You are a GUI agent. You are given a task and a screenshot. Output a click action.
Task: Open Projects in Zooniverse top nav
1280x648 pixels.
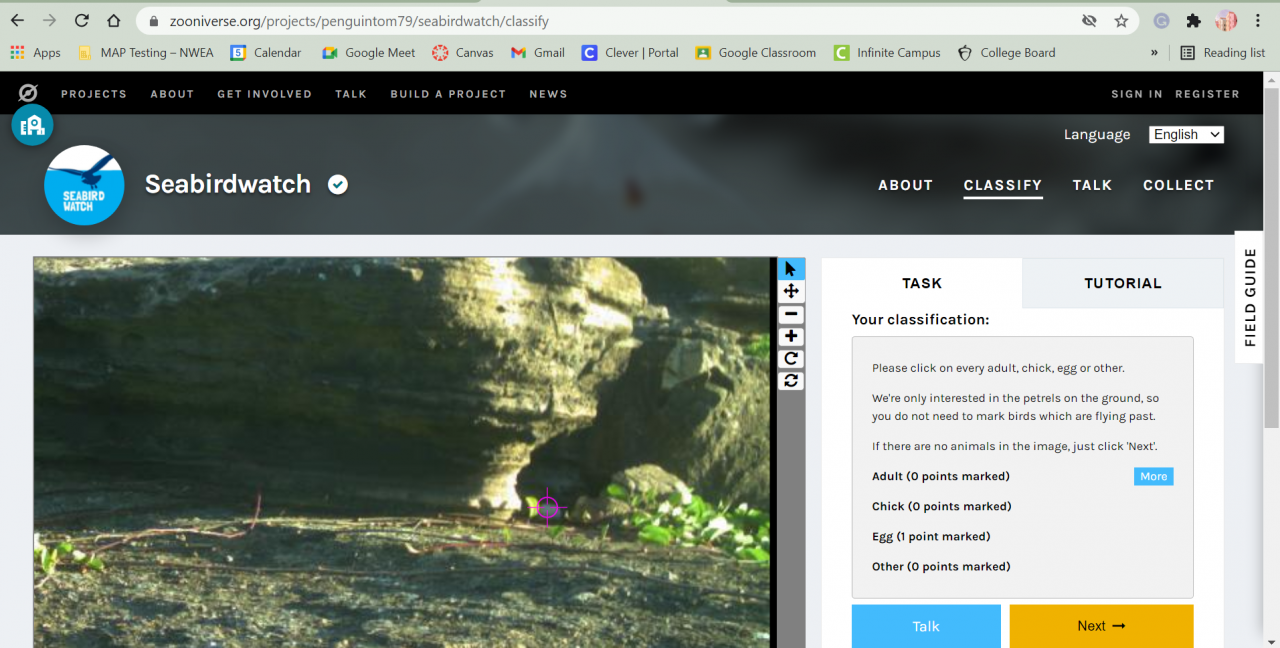(94, 94)
